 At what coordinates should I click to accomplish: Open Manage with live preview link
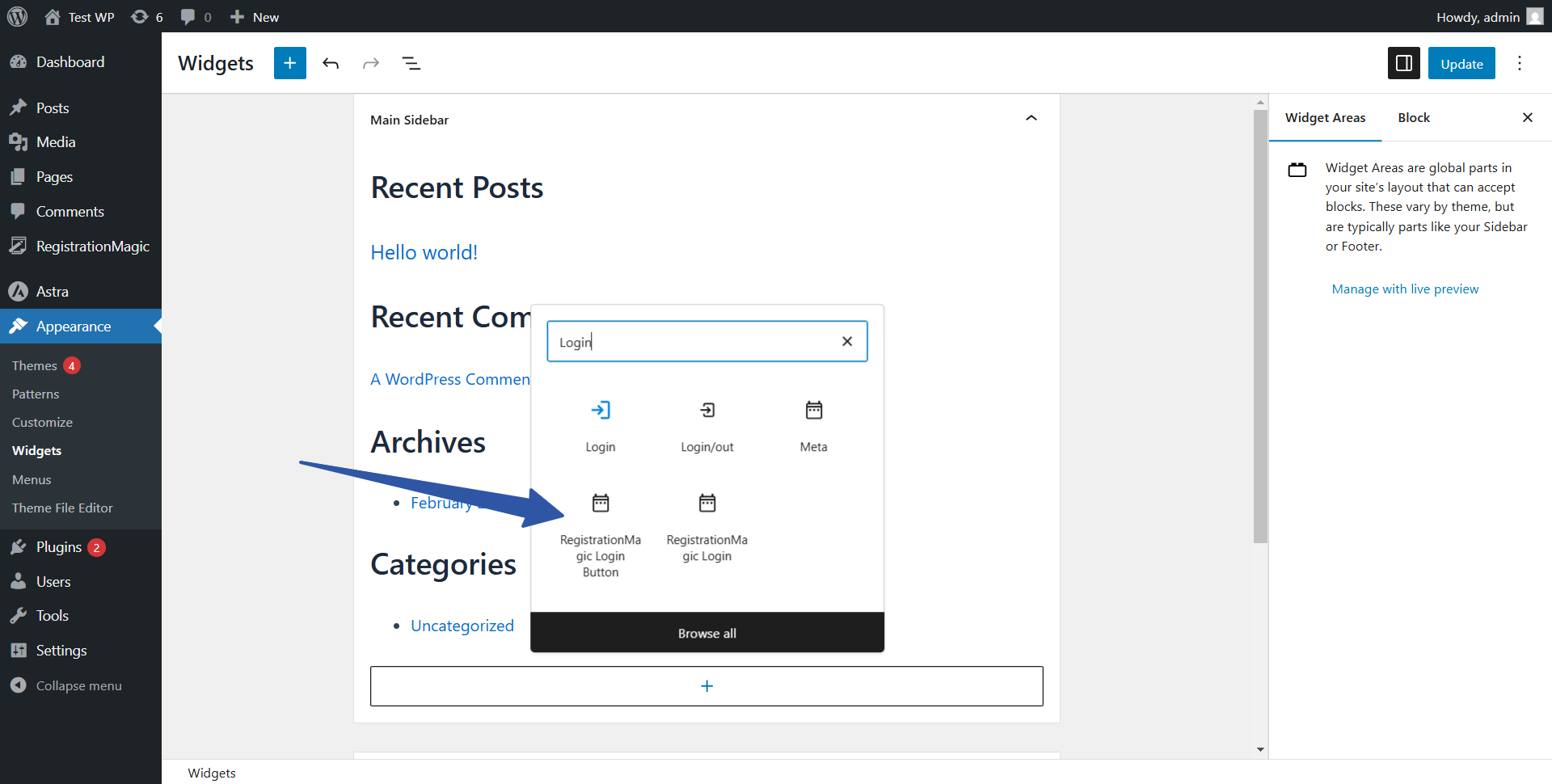(1404, 289)
